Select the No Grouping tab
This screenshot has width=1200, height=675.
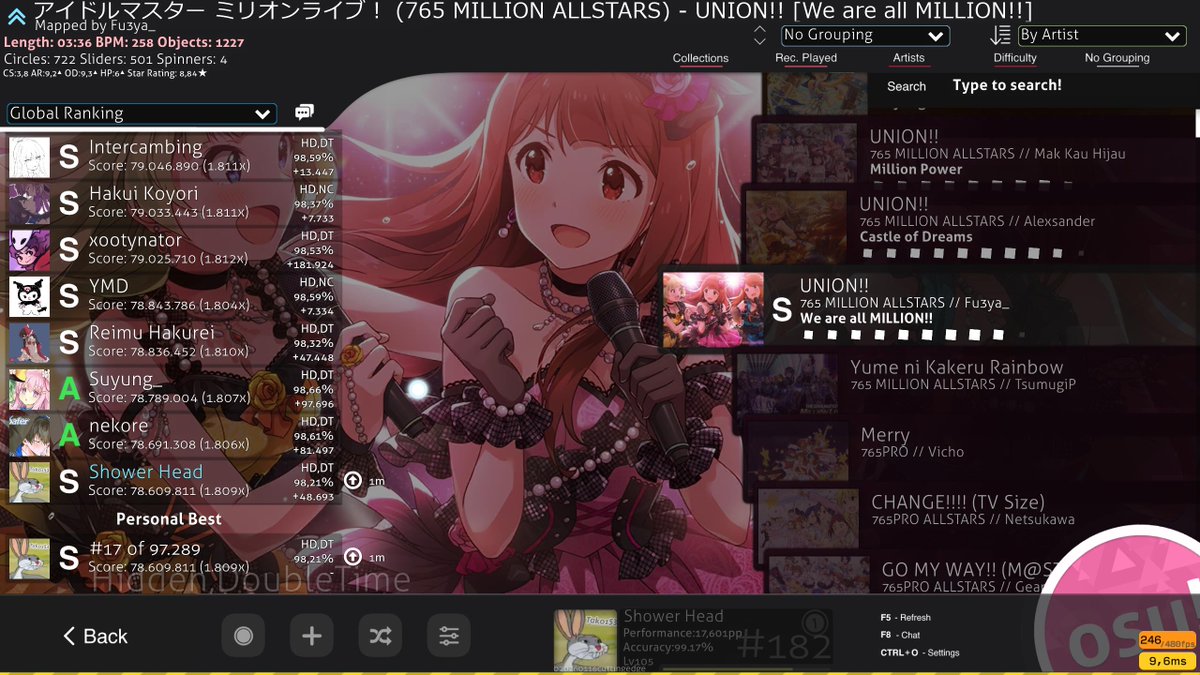(x=1117, y=59)
